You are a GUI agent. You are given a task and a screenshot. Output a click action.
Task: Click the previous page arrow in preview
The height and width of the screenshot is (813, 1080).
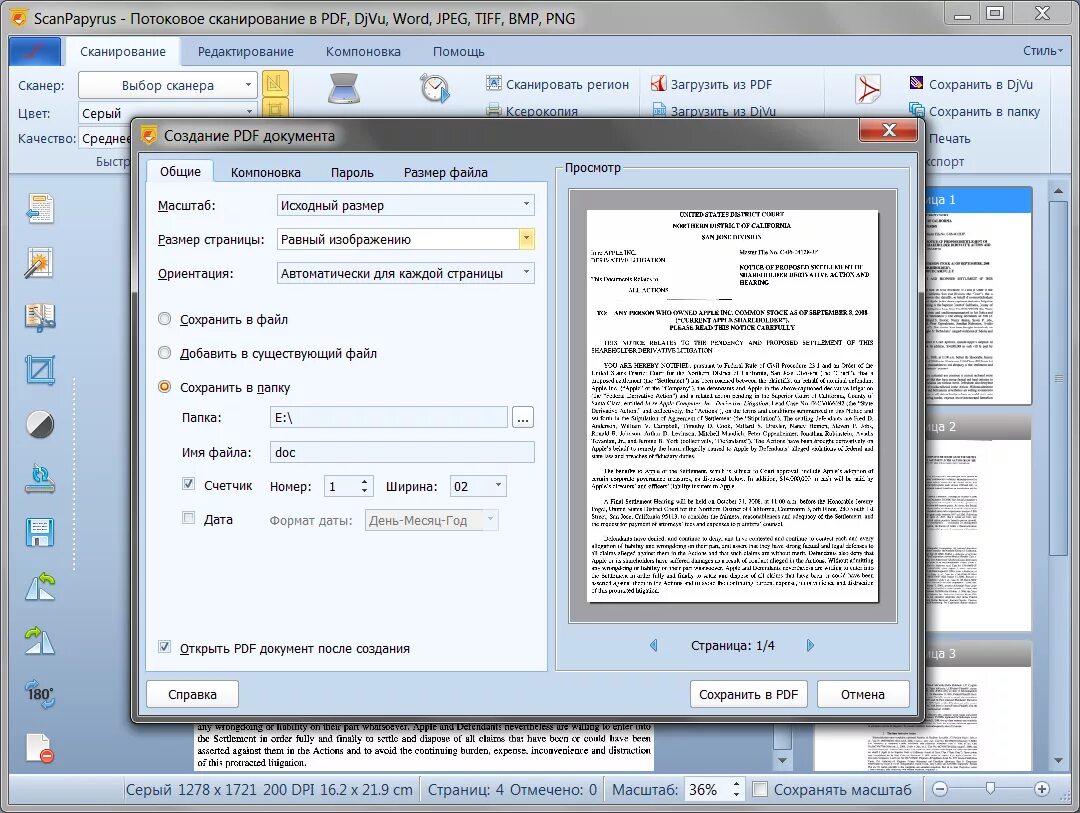[654, 645]
